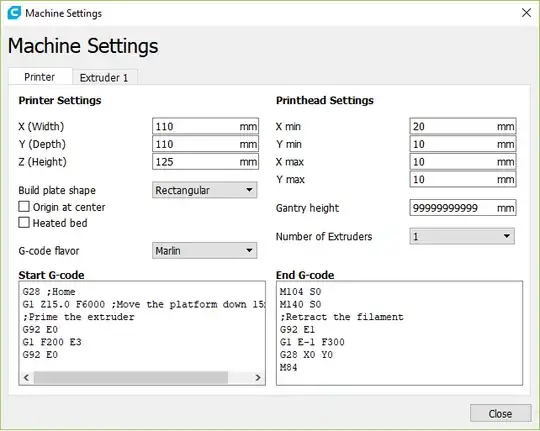Viewport: 540px width, 431px height.
Task: Click the Start G-code scroll left arrow
Action: point(26,378)
